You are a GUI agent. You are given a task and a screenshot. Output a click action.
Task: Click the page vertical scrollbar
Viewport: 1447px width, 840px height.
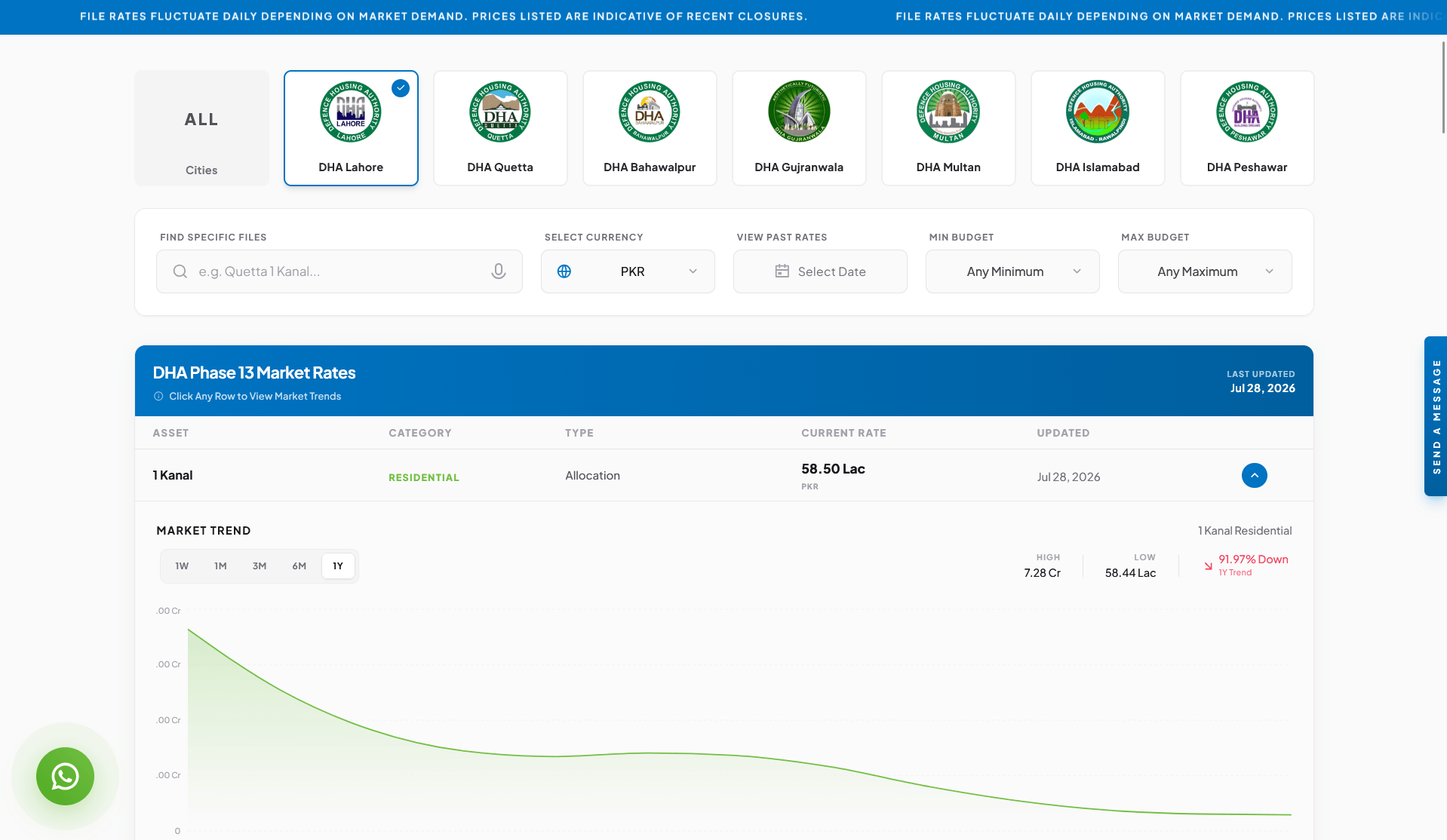coord(1443,87)
